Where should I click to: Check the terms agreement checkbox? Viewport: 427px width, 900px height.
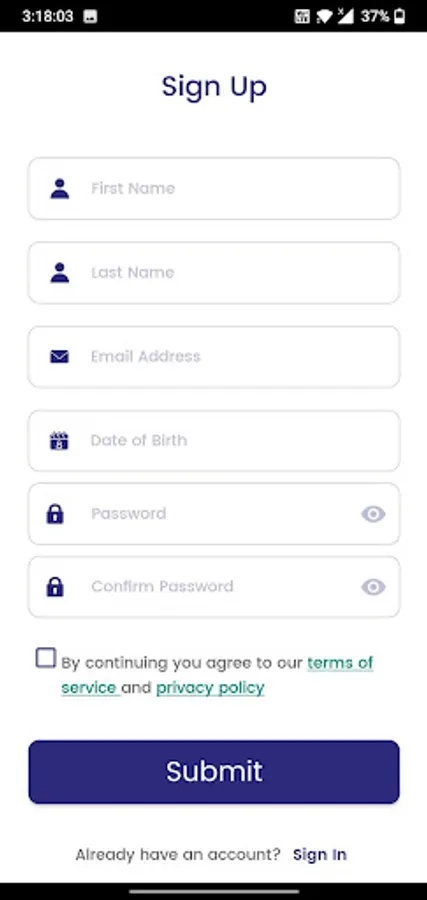click(46, 658)
